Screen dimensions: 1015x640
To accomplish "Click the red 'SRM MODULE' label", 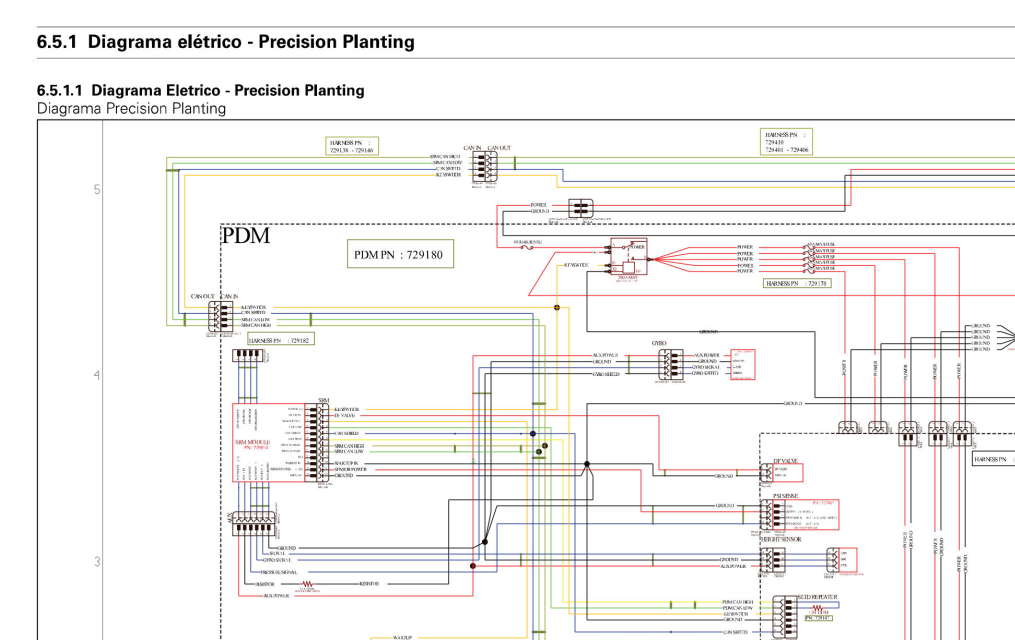I will click(251, 443).
